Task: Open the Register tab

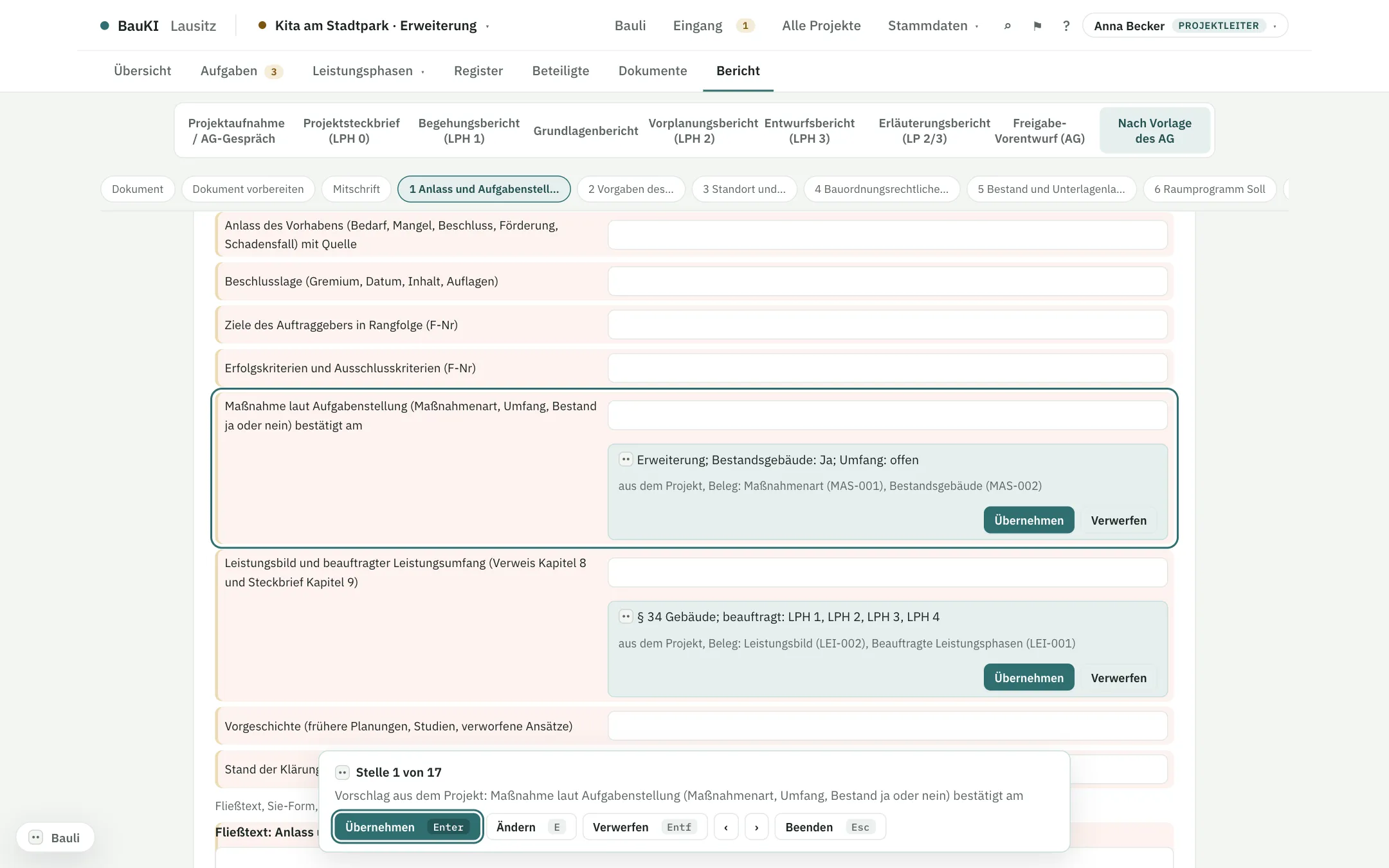Action: tap(478, 71)
